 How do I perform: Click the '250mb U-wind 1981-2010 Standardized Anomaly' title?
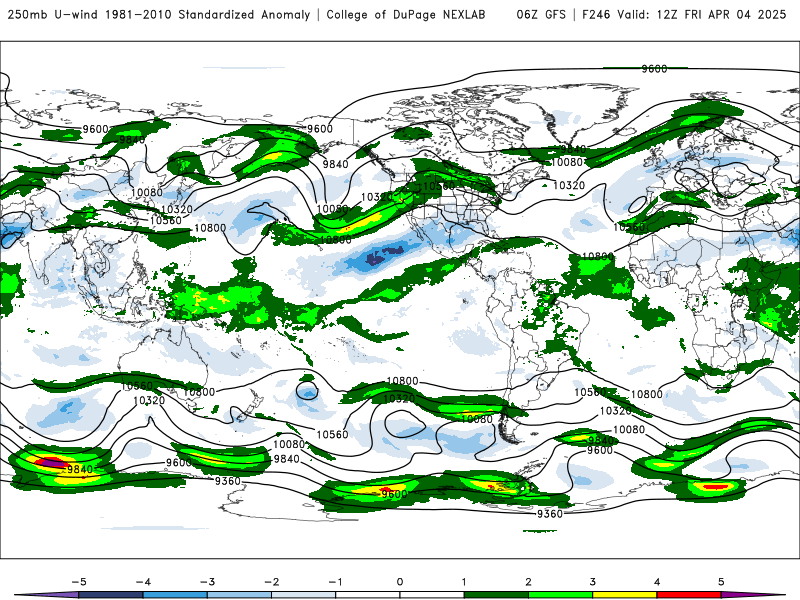tap(159, 14)
